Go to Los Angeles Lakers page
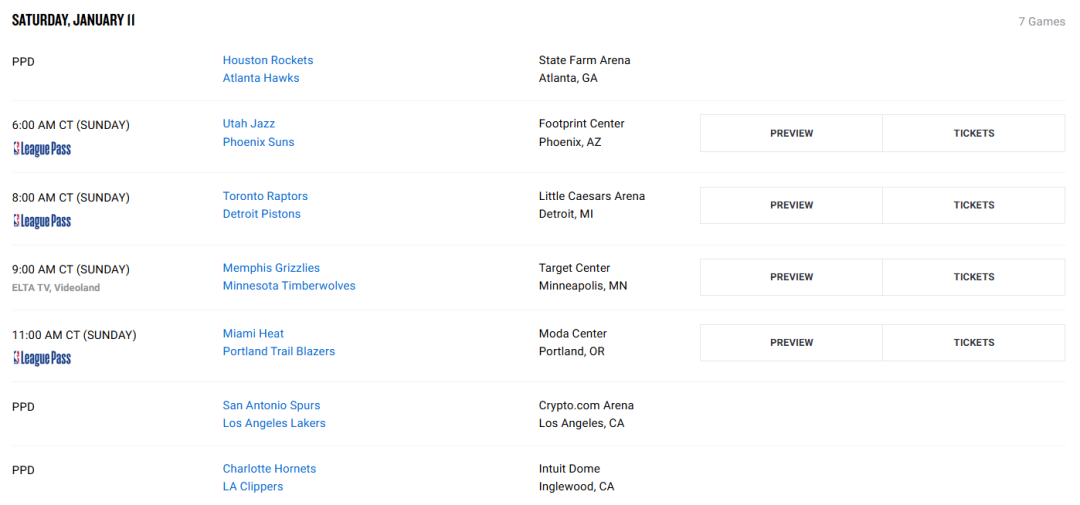The height and width of the screenshot is (505, 1080). click(x=274, y=423)
